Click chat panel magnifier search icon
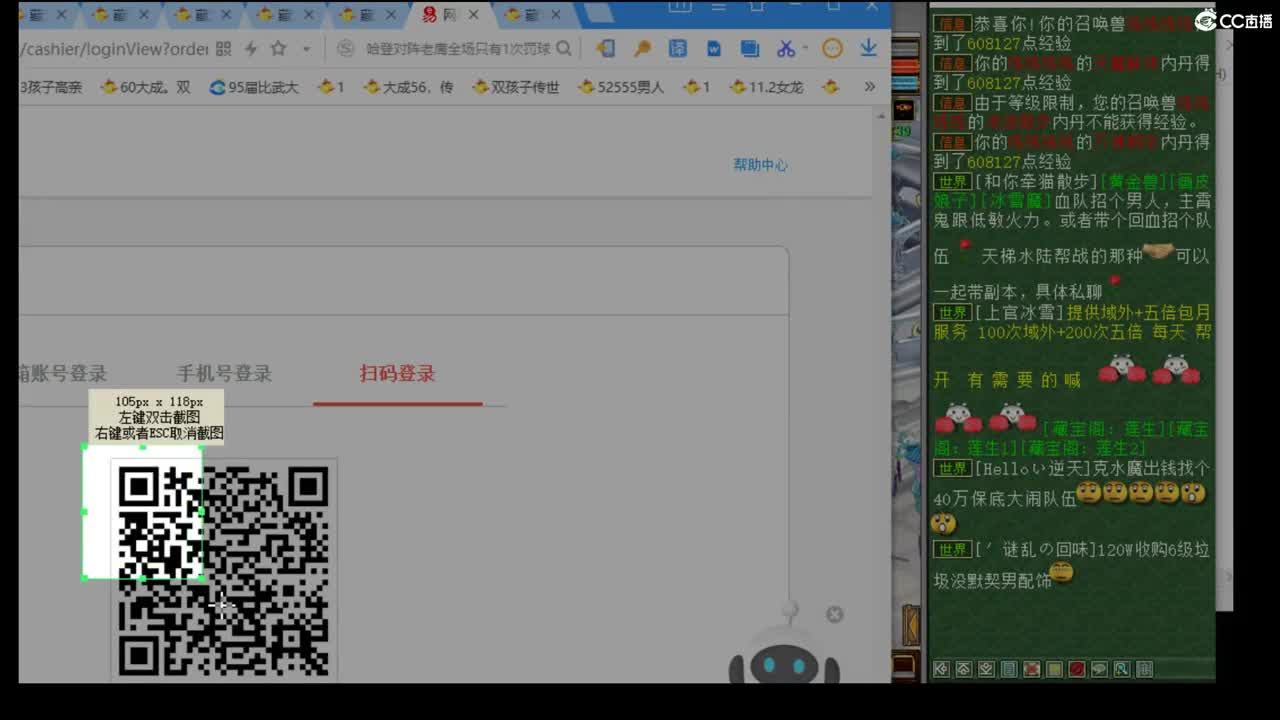The image size is (1280, 720). (1122, 669)
